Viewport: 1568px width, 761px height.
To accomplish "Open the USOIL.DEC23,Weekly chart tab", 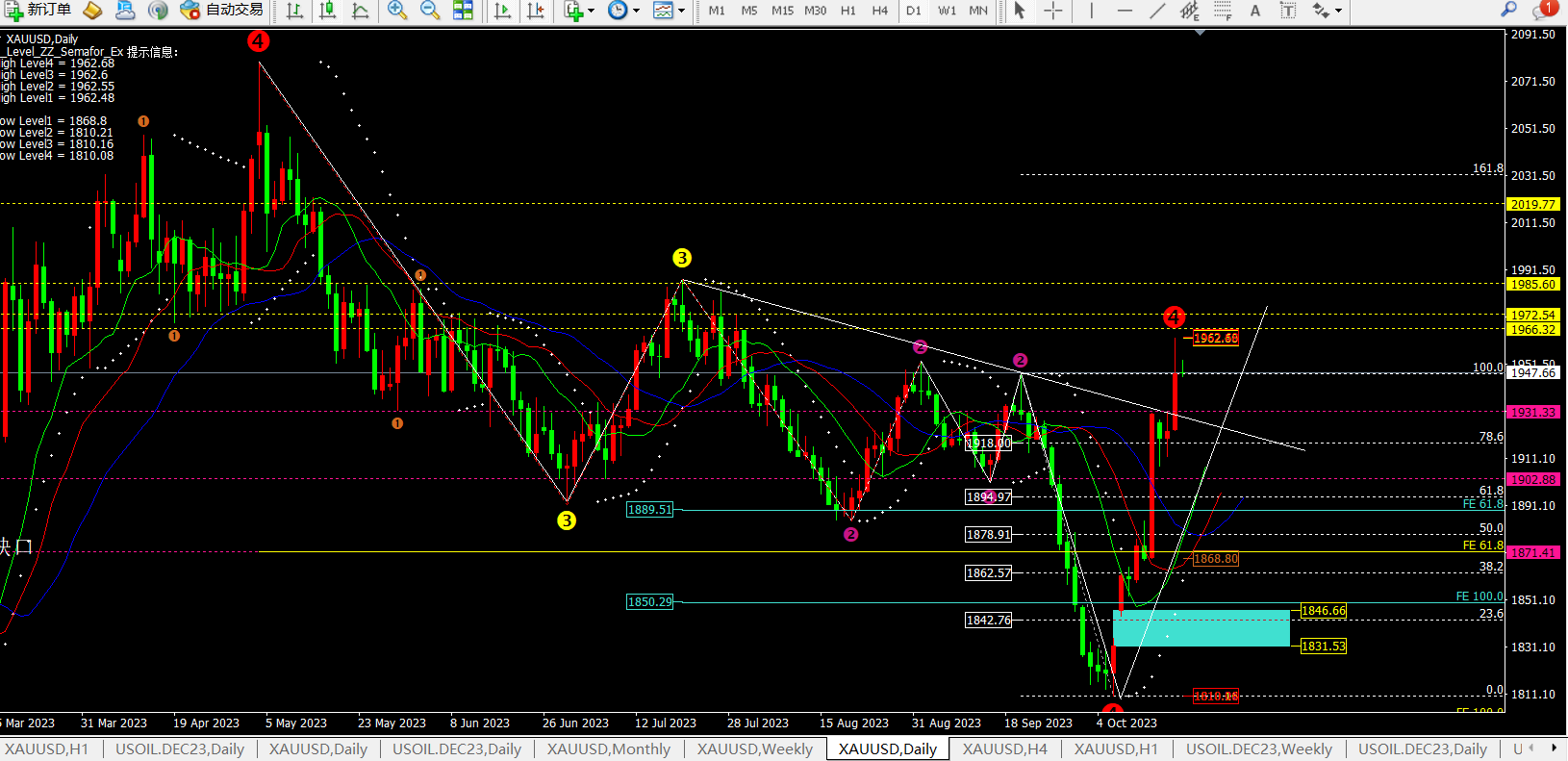I will tap(1258, 748).
